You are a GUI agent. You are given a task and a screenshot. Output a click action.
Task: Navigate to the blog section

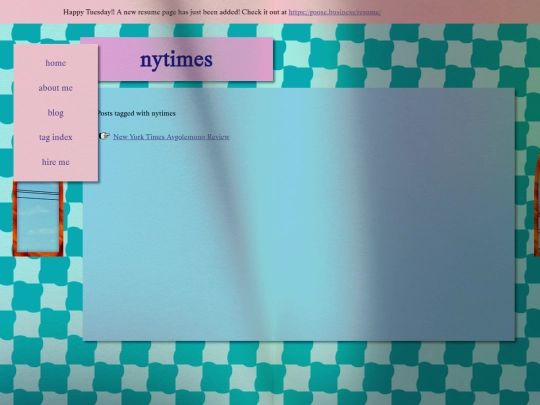click(55, 113)
